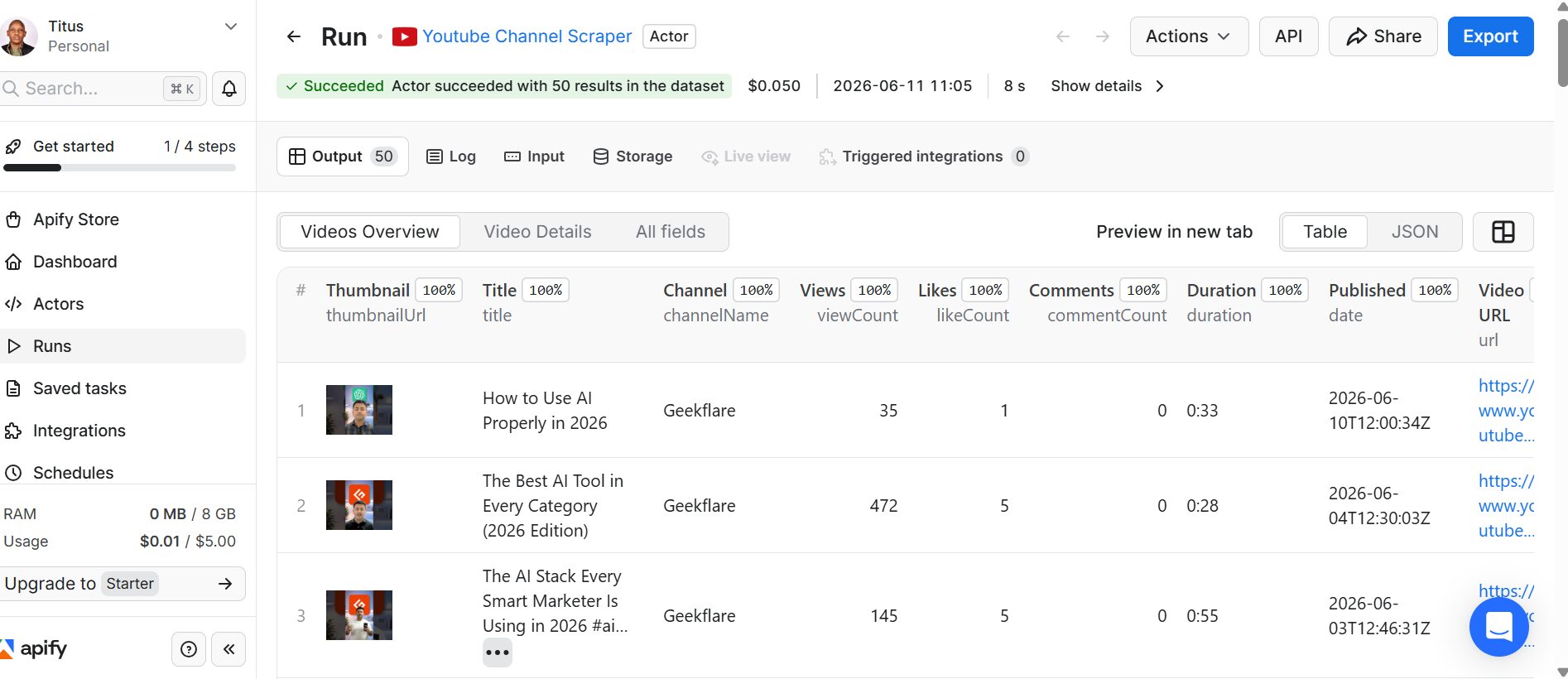Collapse the sidebar with double chevron

tap(228, 649)
